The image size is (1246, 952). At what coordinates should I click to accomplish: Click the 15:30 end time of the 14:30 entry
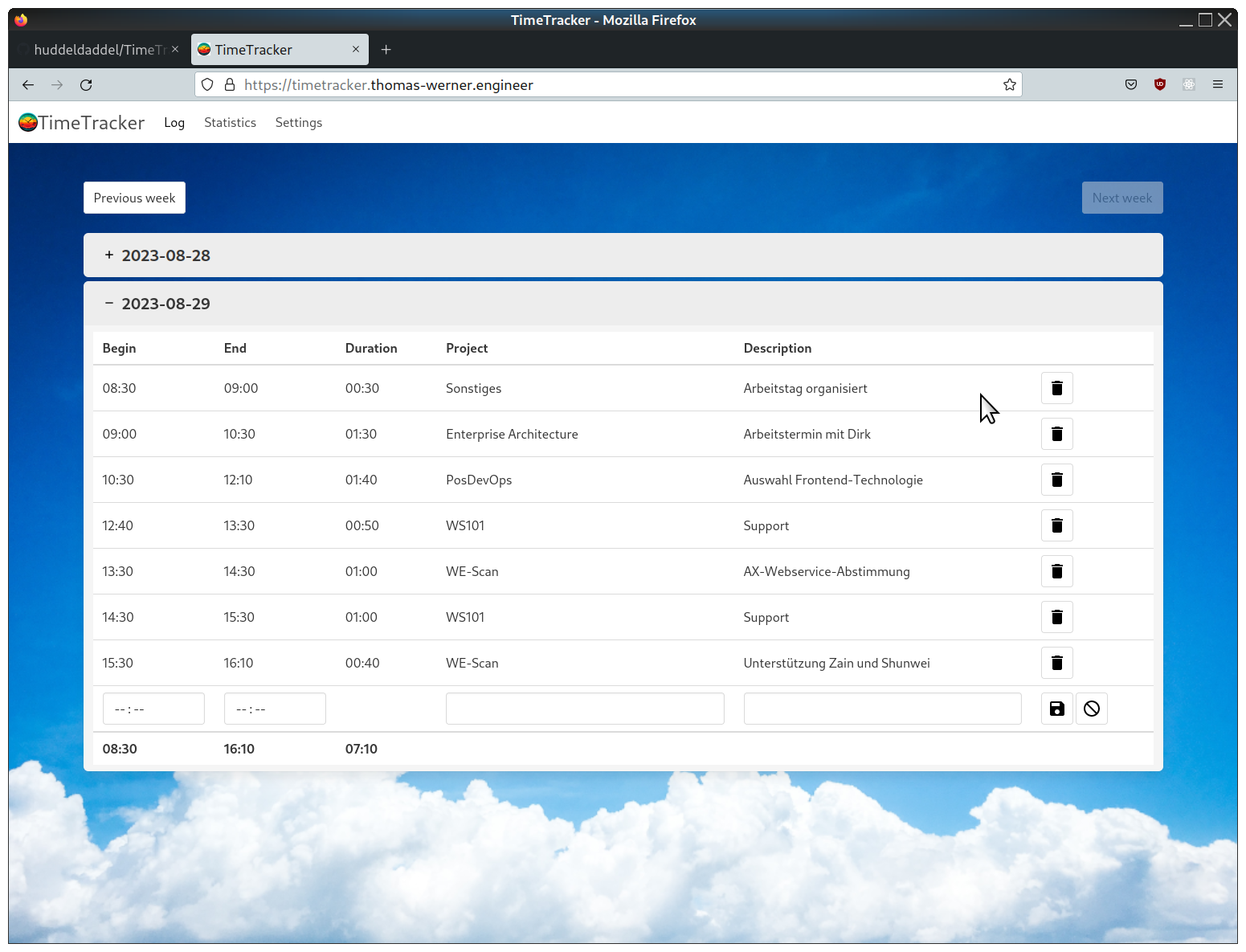[x=239, y=617]
